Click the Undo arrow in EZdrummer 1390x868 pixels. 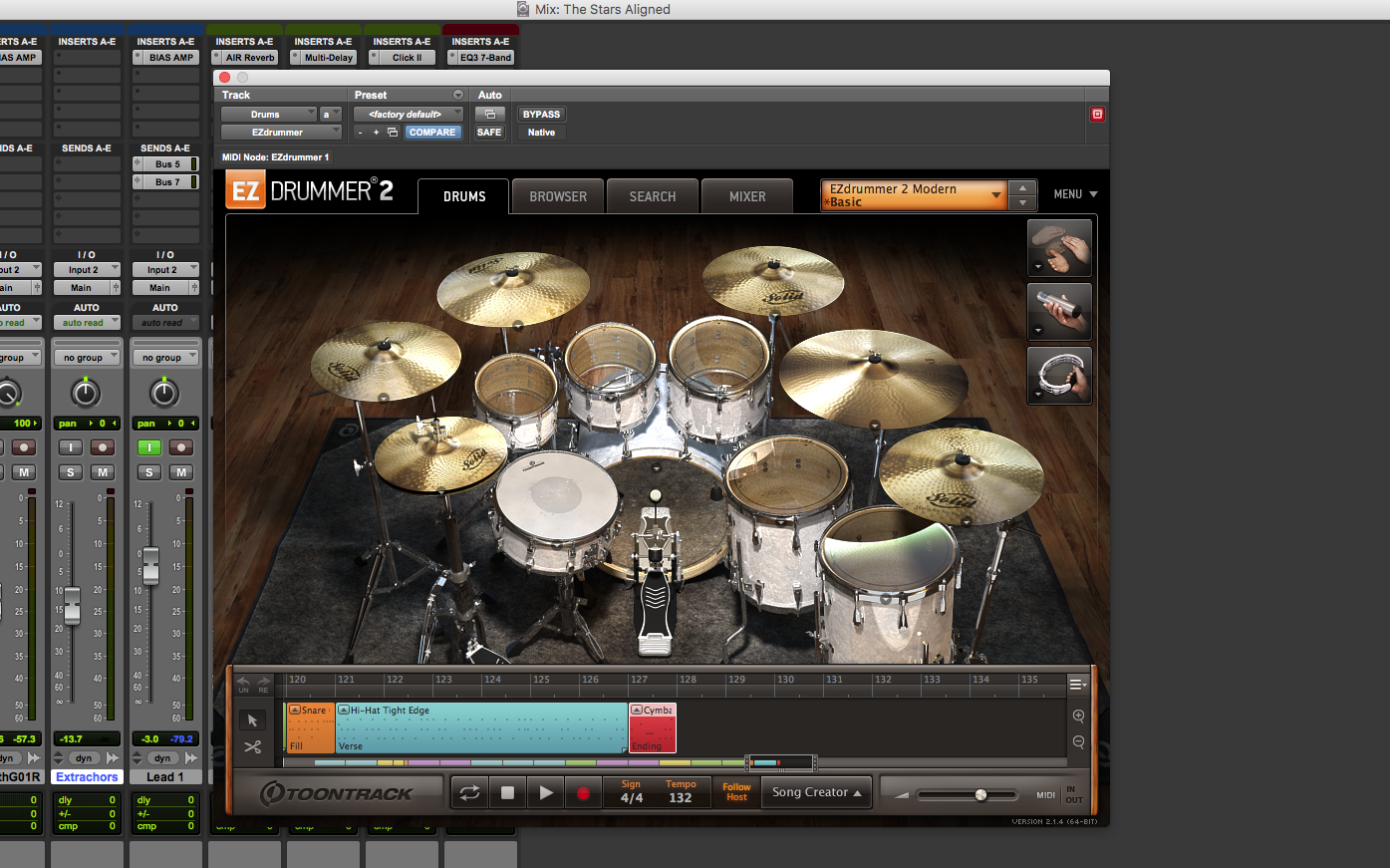point(243,685)
